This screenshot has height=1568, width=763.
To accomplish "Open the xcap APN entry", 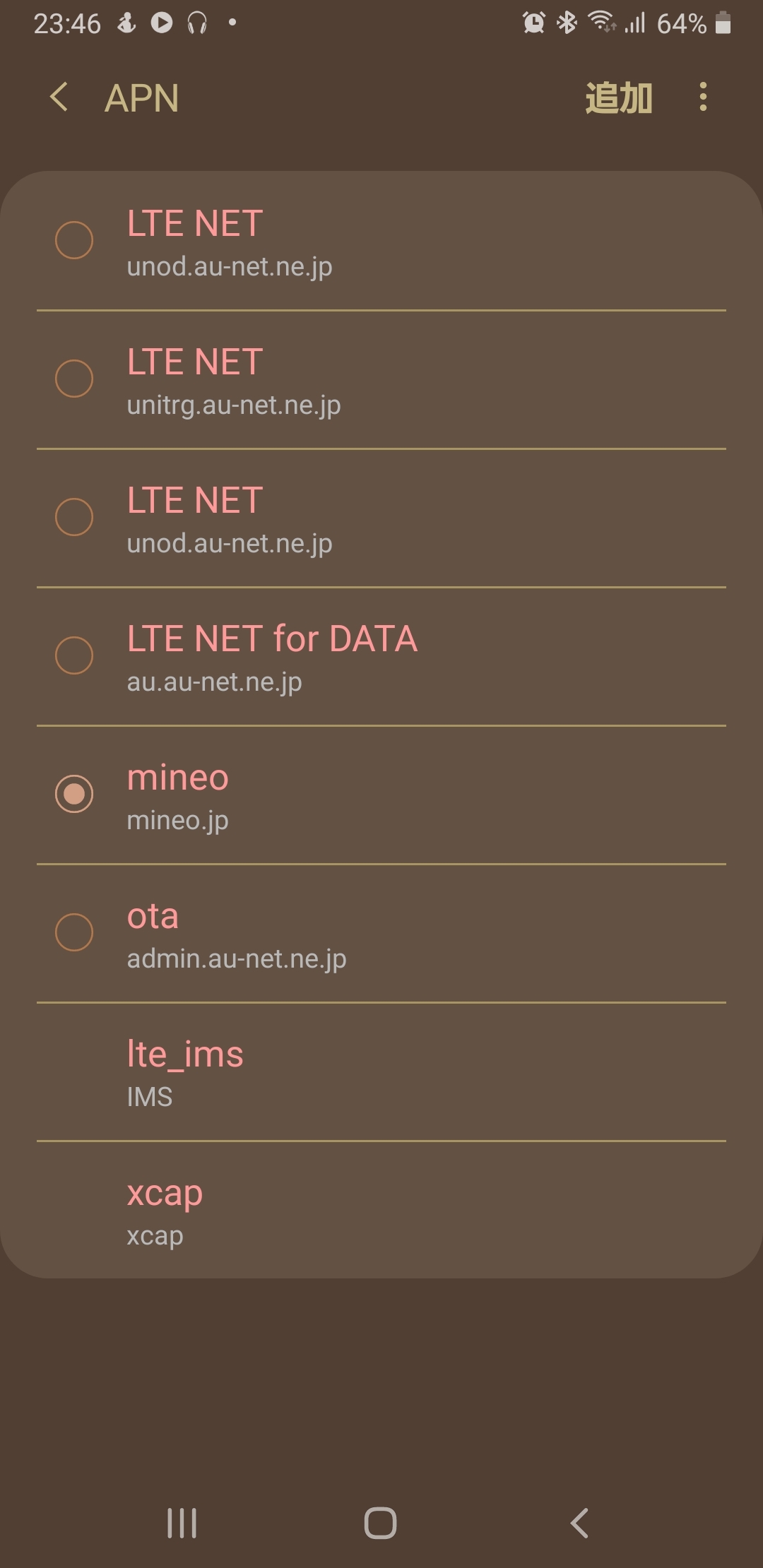I will click(381, 1211).
